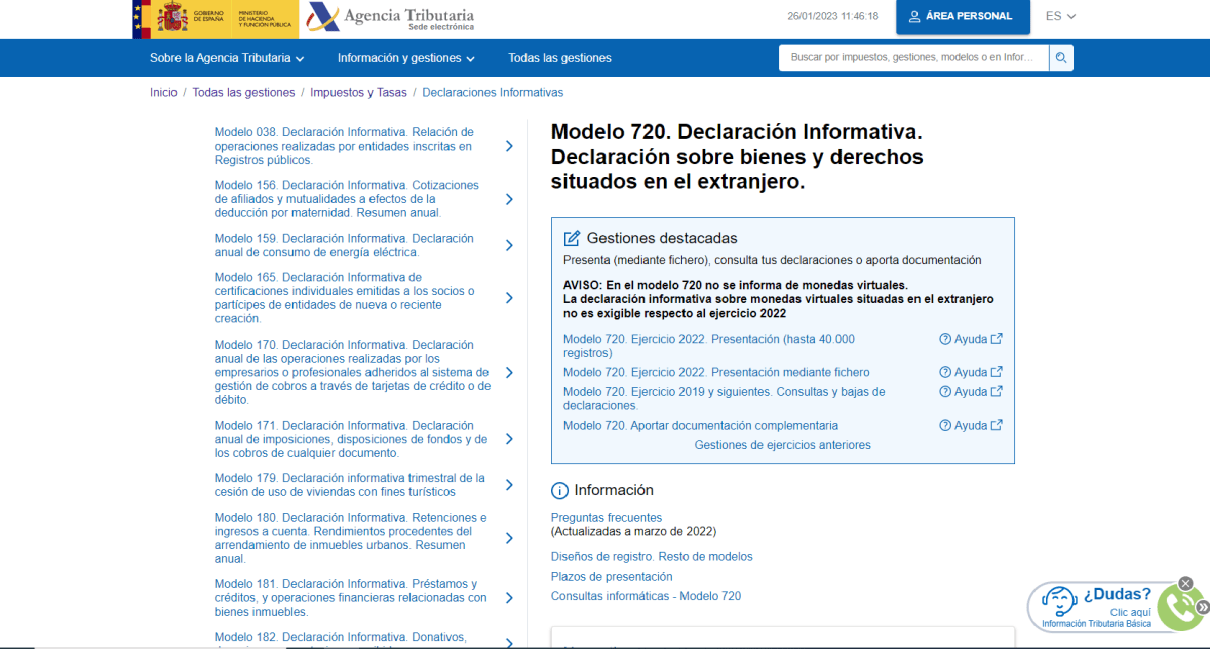
Task: Open Gestiones de ejercicios anteriores link
Action: [x=782, y=445]
